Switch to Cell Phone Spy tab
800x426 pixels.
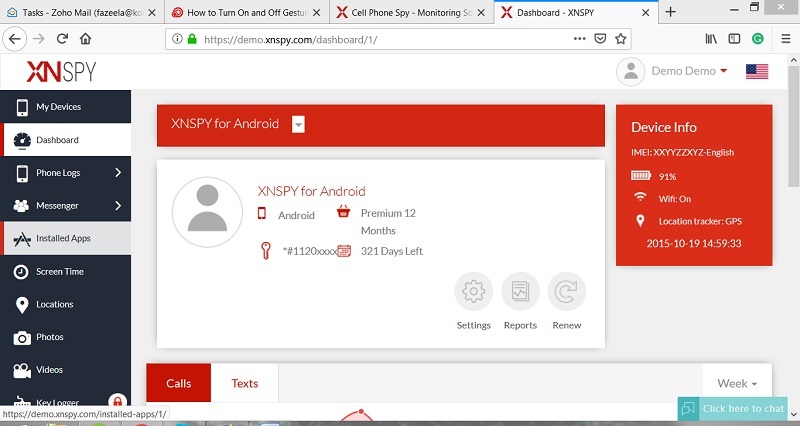tap(412, 12)
